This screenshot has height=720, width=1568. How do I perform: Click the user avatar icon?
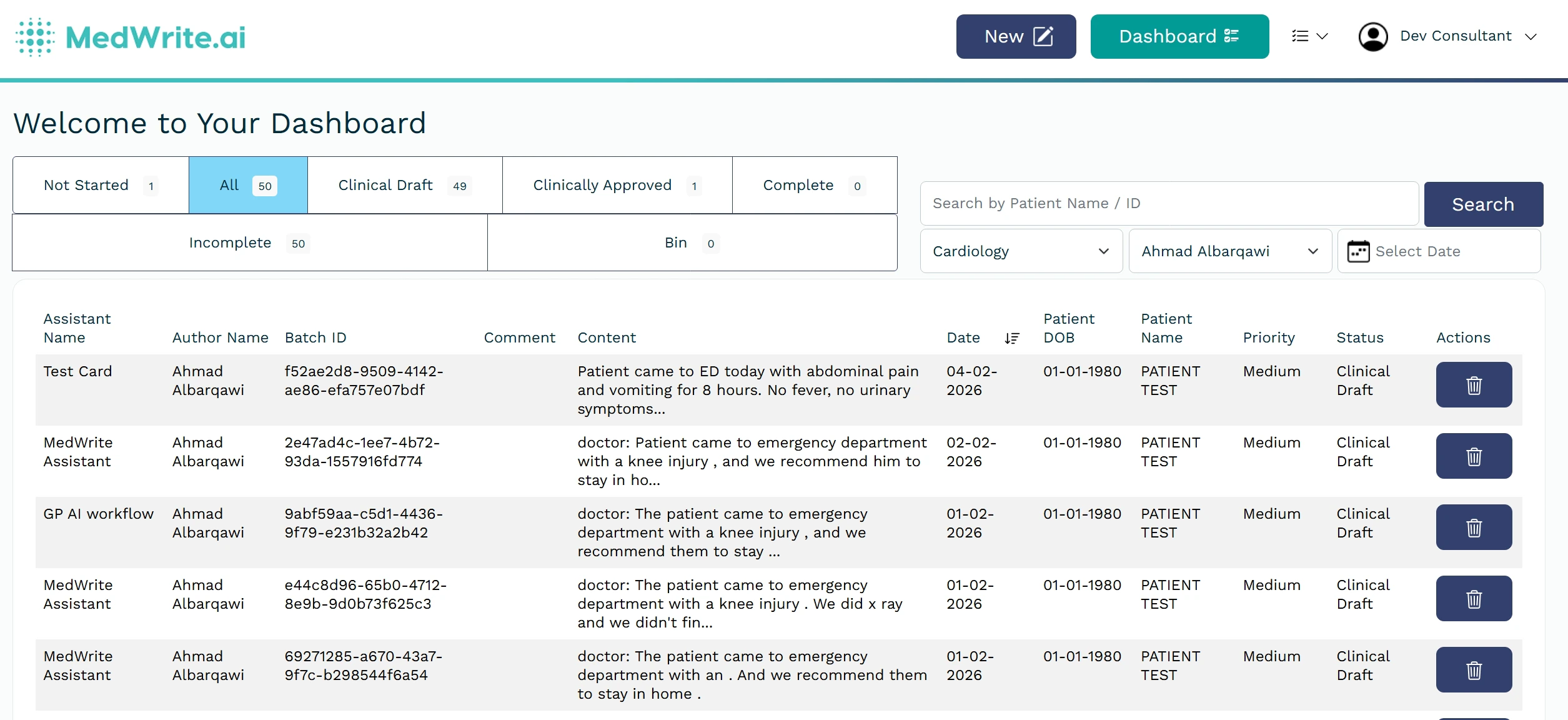click(1372, 37)
